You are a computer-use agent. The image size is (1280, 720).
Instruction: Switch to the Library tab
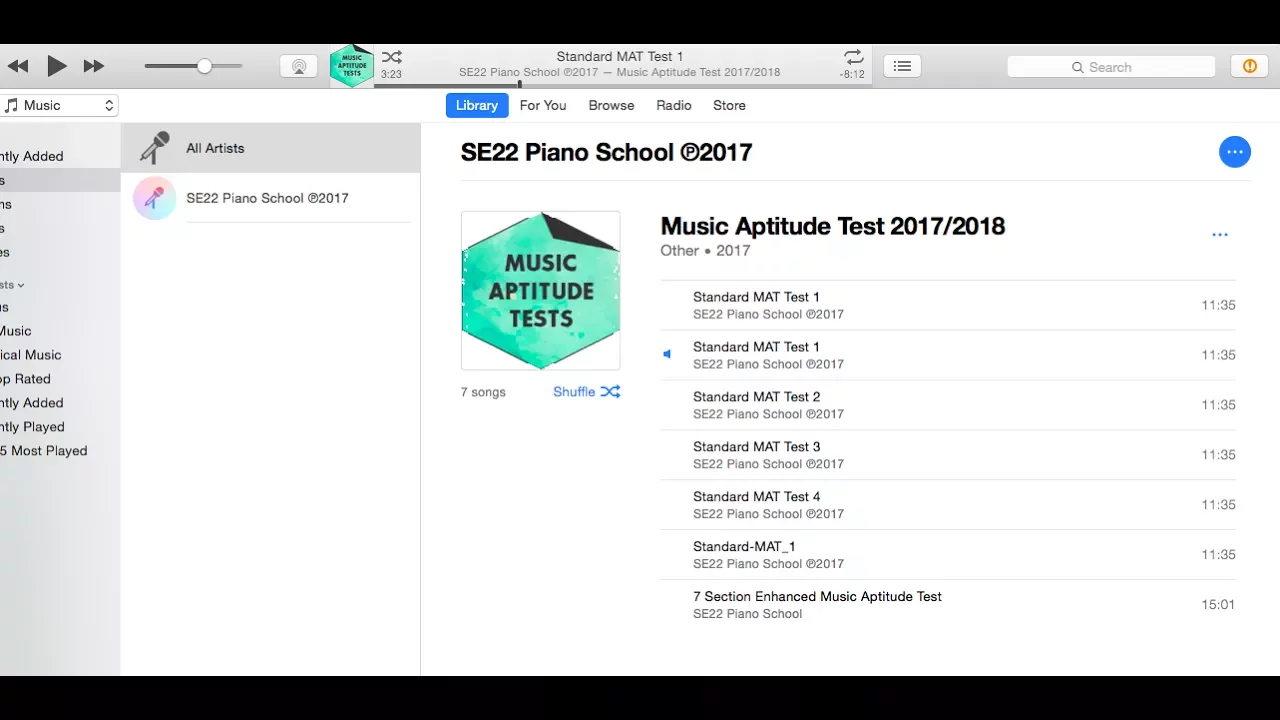(477, 105)
